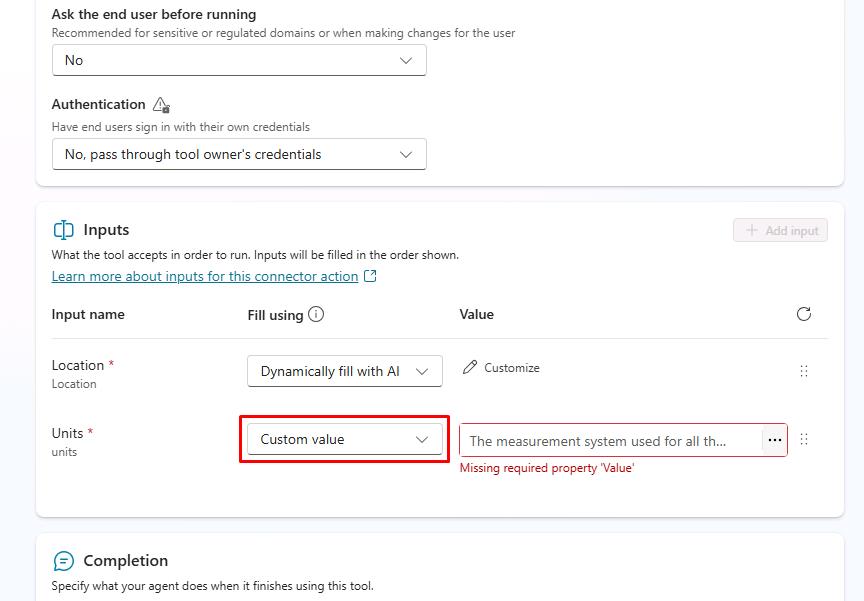Click the Customize pencil icon
The image size is (864, 601).
[x=470, y=368]
